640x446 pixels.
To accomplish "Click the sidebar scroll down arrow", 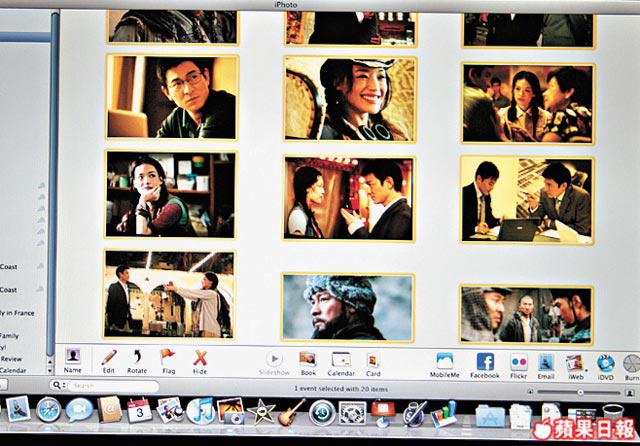I will click(x=50, y=371).
